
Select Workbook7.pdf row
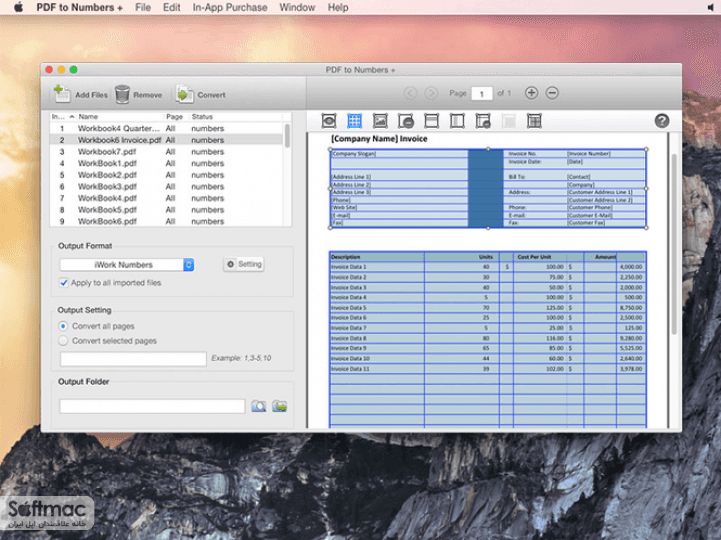click(x=166, y=152)
